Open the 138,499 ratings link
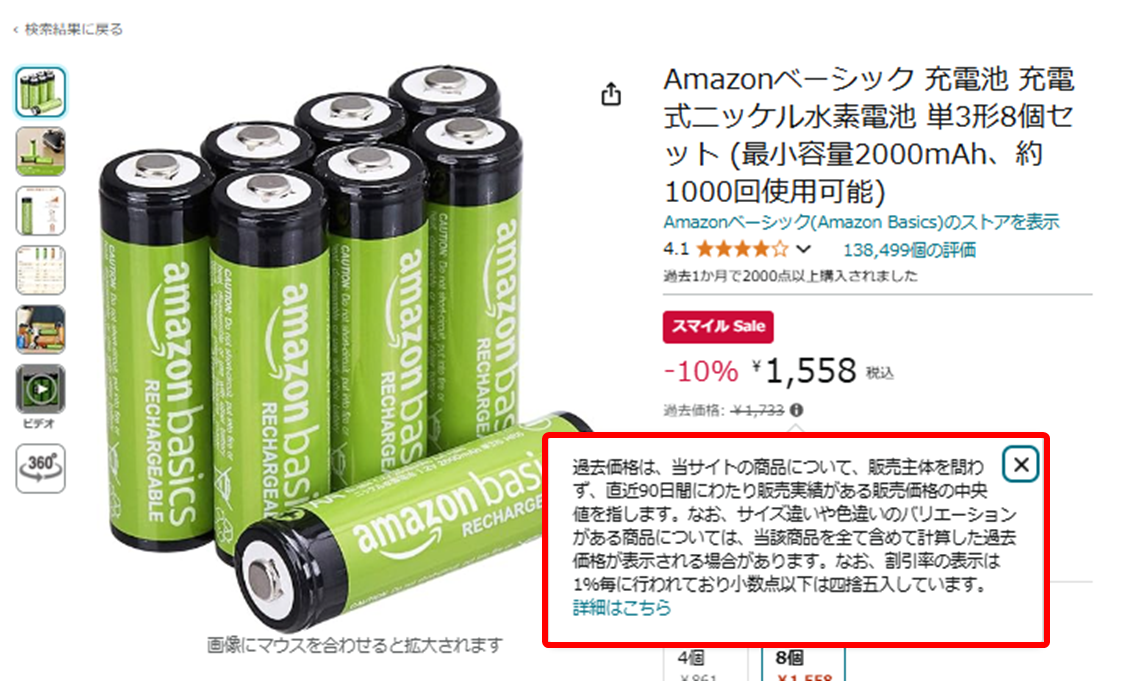The image size is (1124, 681). pos(909,250)
